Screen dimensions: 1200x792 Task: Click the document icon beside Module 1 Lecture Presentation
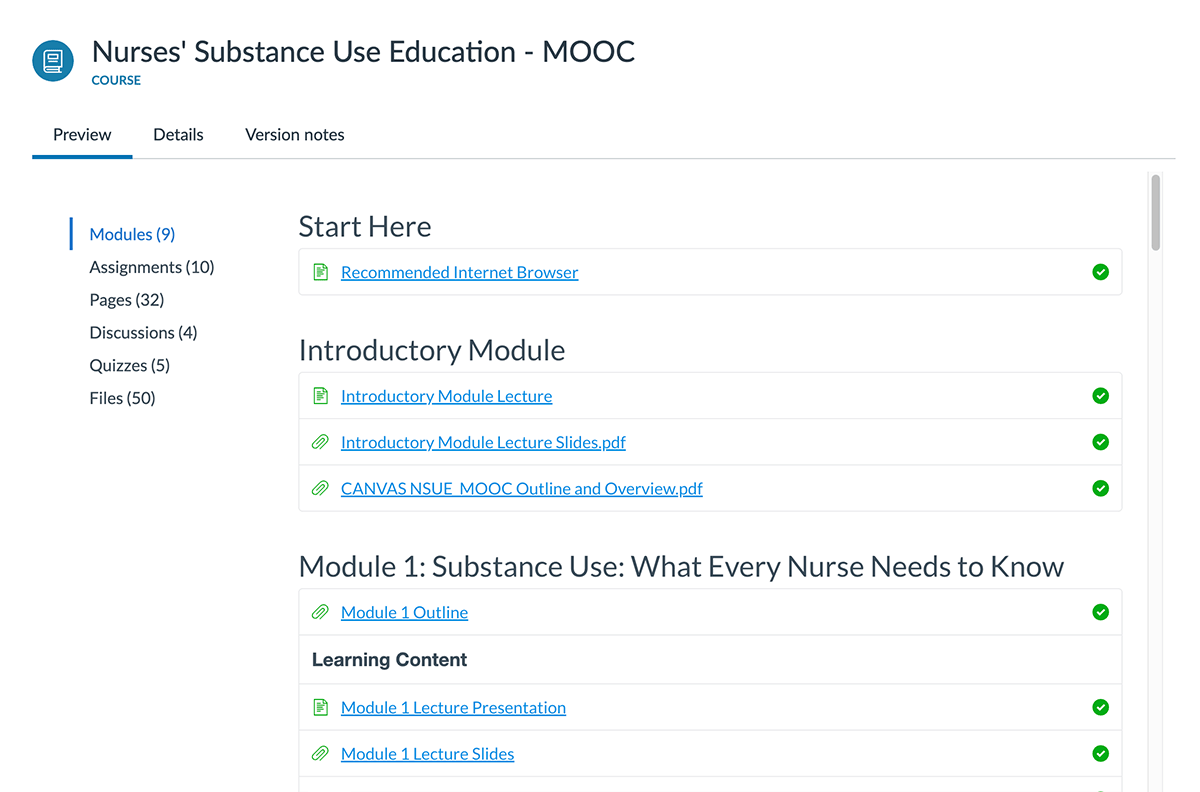point(320,707)
